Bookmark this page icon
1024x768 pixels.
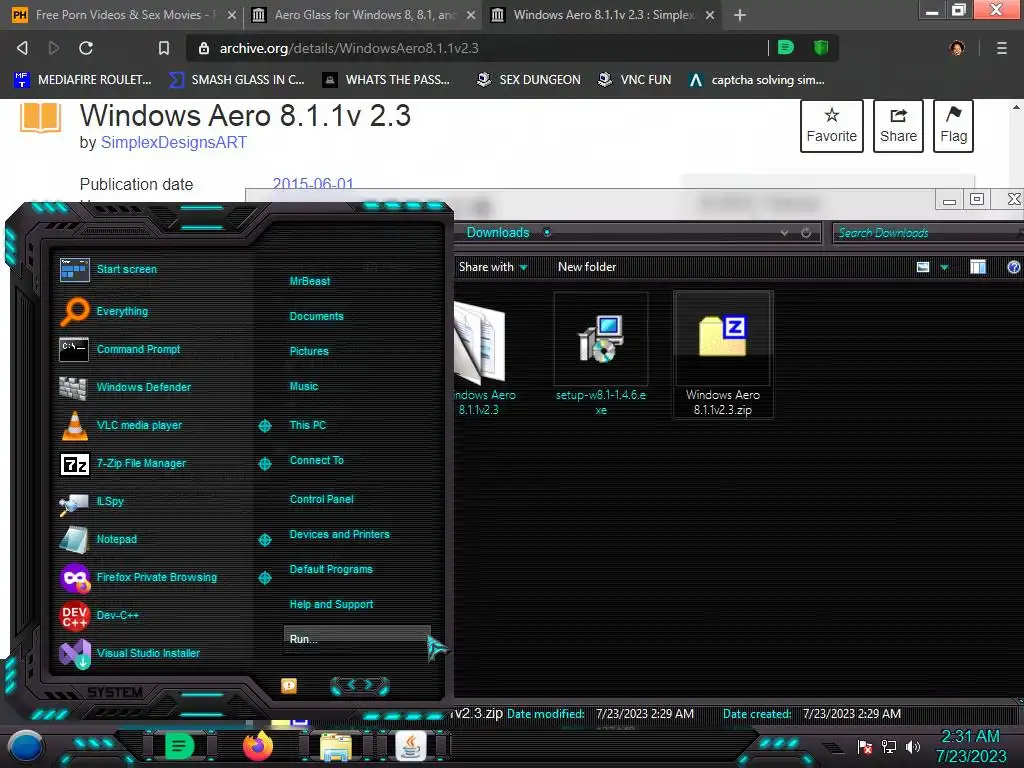(164, 48)
